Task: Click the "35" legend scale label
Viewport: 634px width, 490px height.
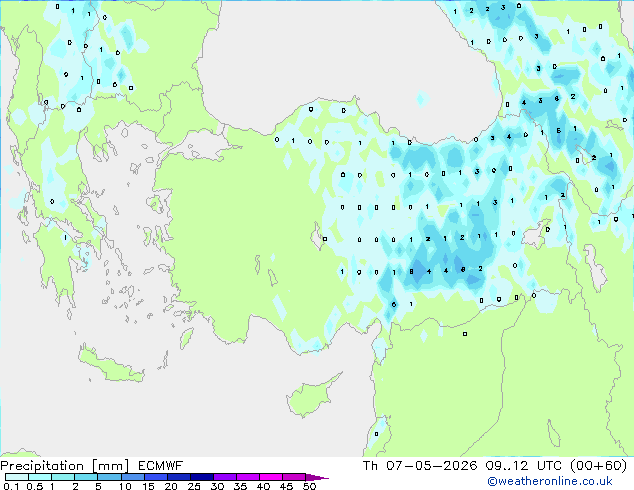Action: [x=240, y=486]
